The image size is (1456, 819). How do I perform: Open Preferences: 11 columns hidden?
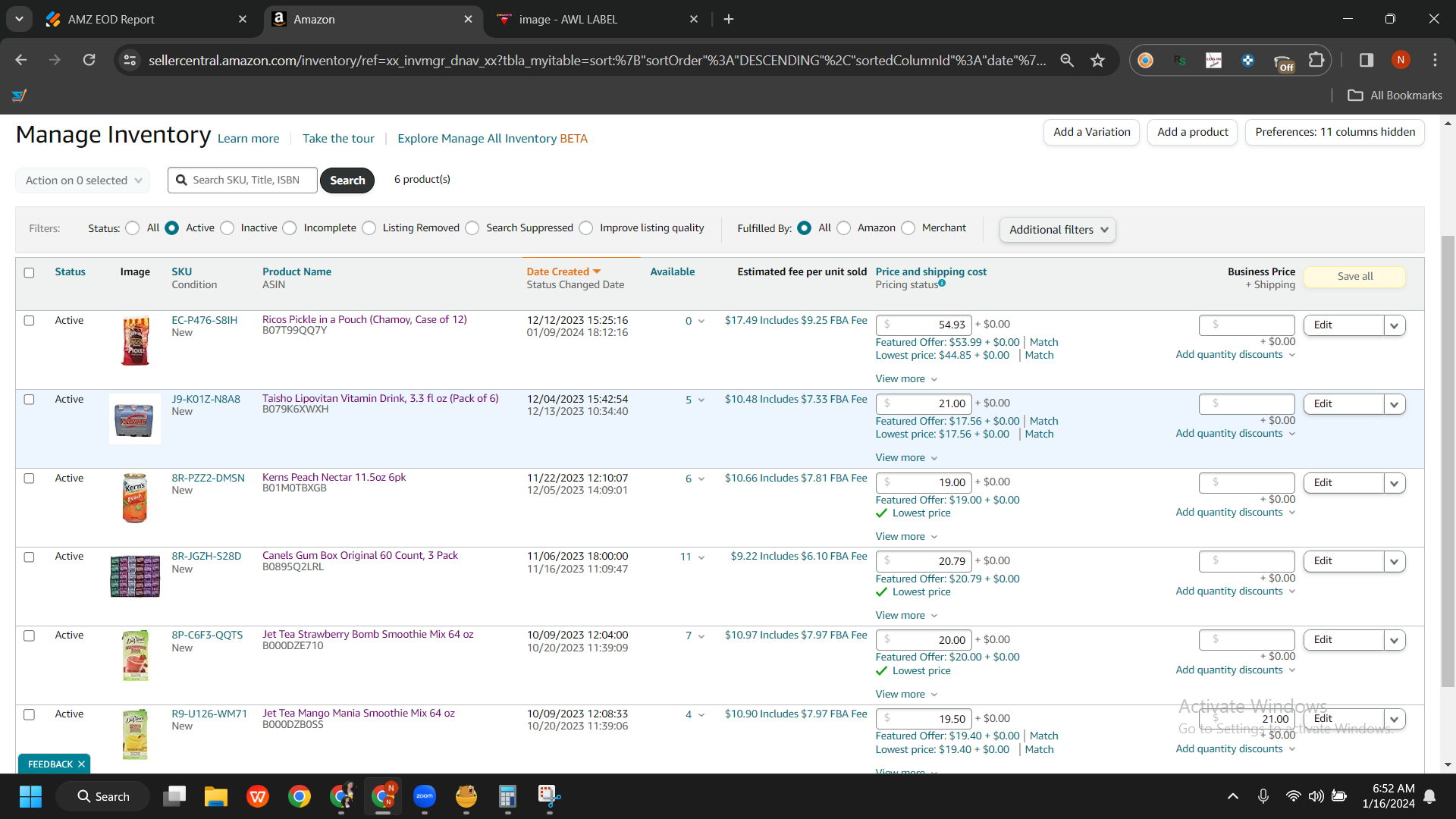pos(1335,132)
